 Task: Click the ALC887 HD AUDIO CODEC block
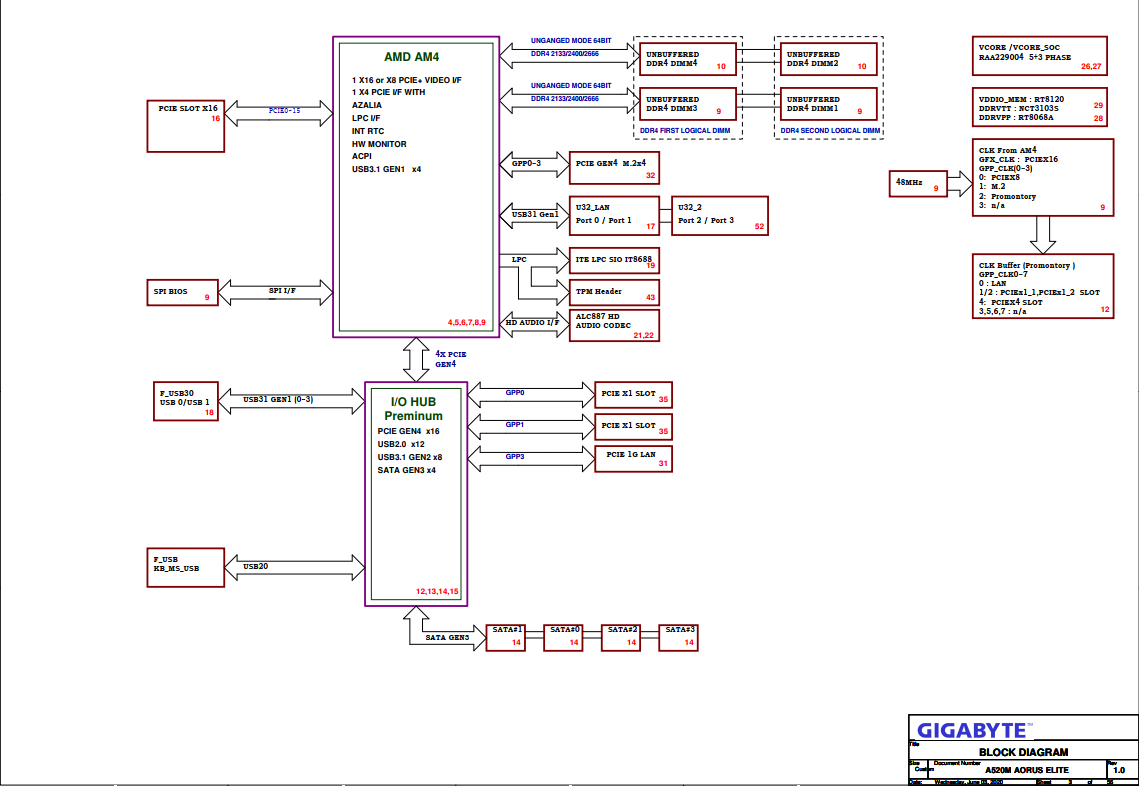point(615,325)
